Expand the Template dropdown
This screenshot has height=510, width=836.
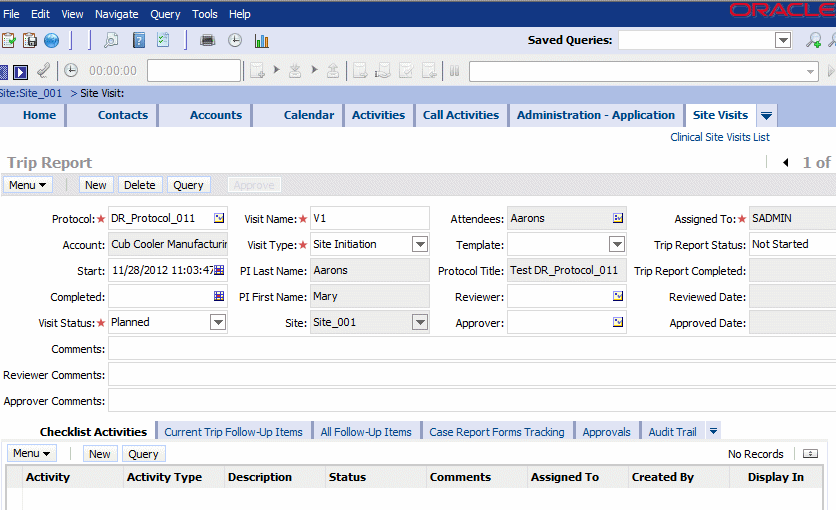click(617, 244)
